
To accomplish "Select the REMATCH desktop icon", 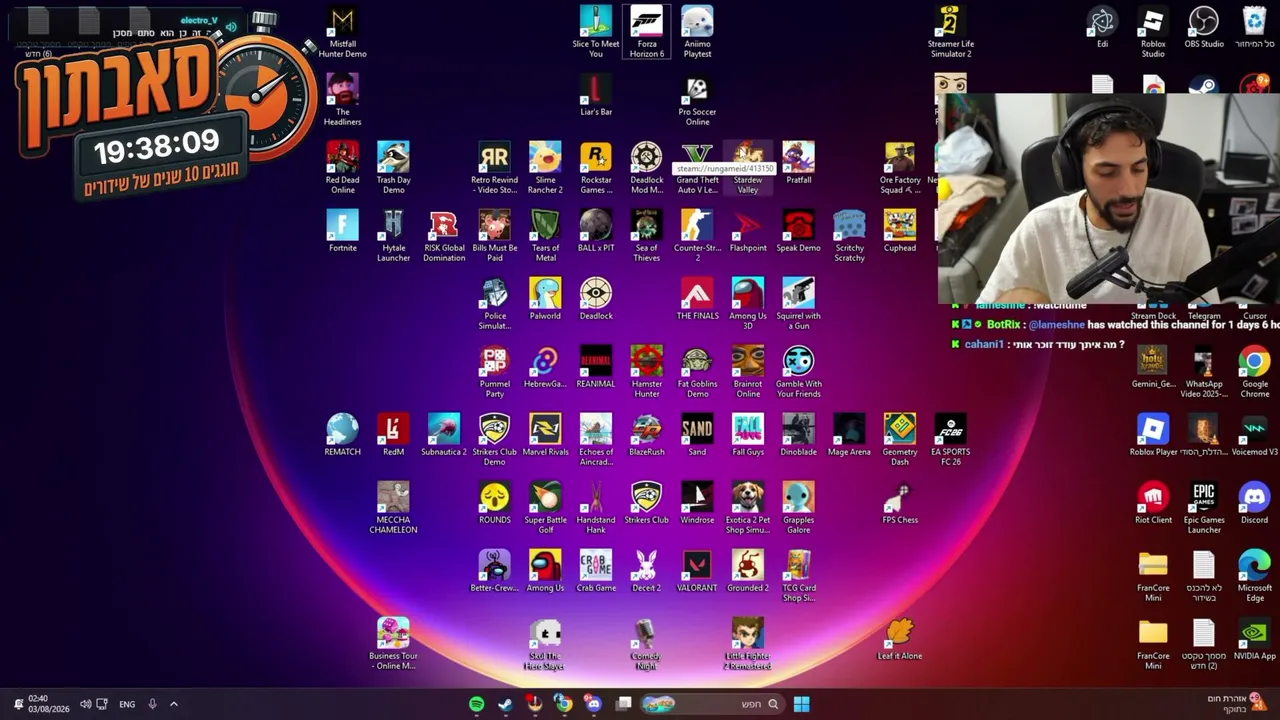I will 342,435.
